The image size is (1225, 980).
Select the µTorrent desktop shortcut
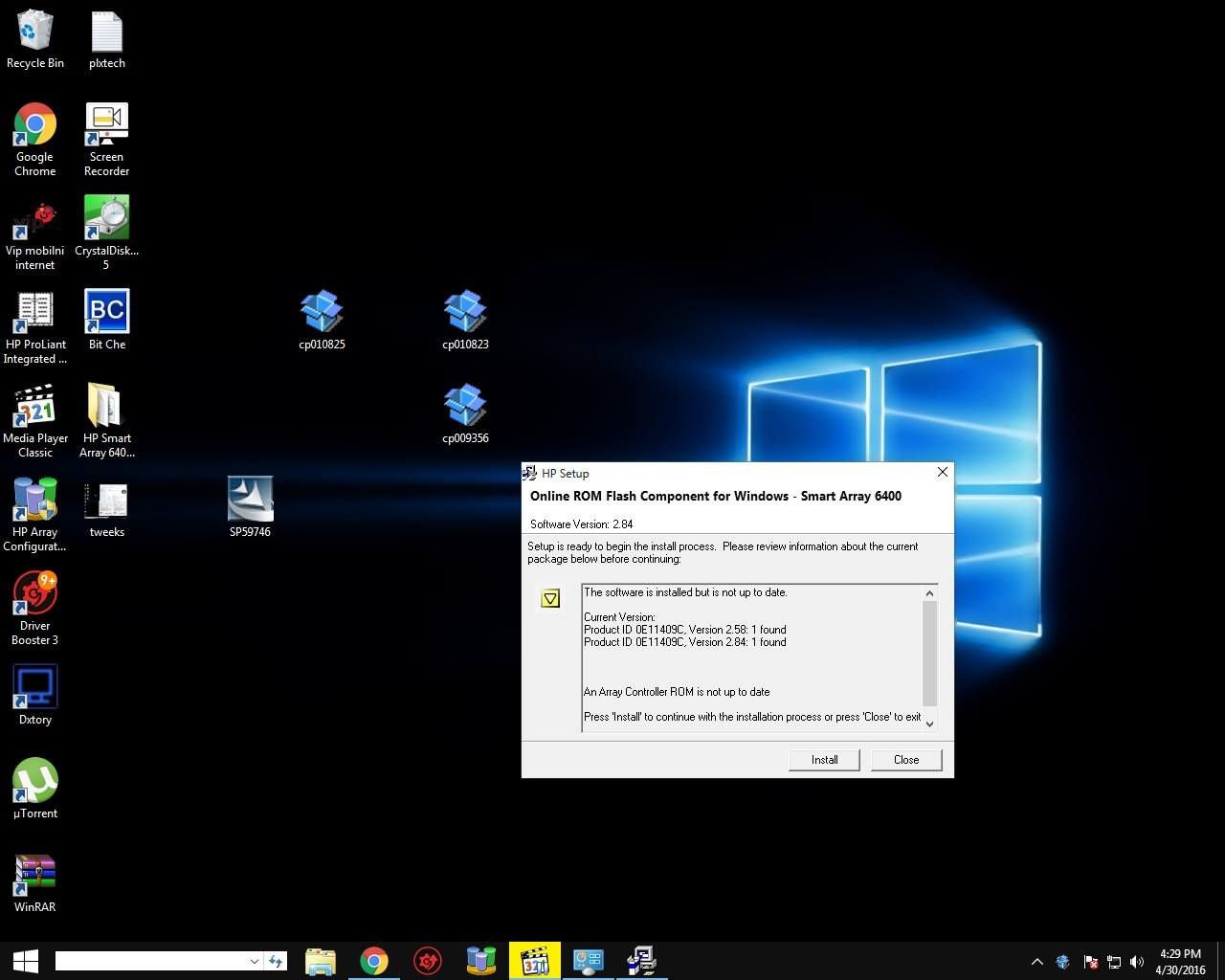(35, 789)
